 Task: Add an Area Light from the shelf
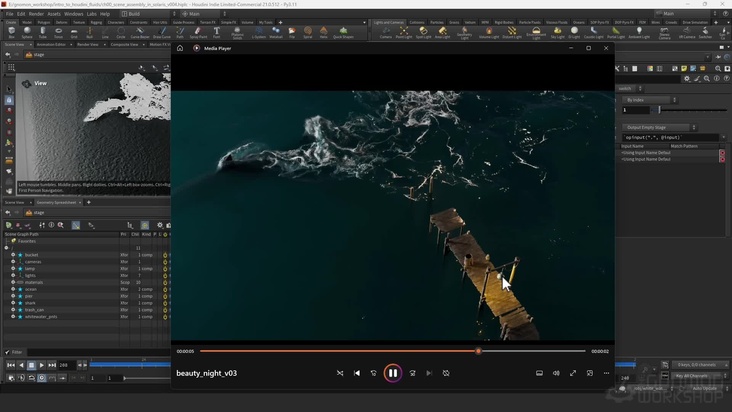pos(443,32)
